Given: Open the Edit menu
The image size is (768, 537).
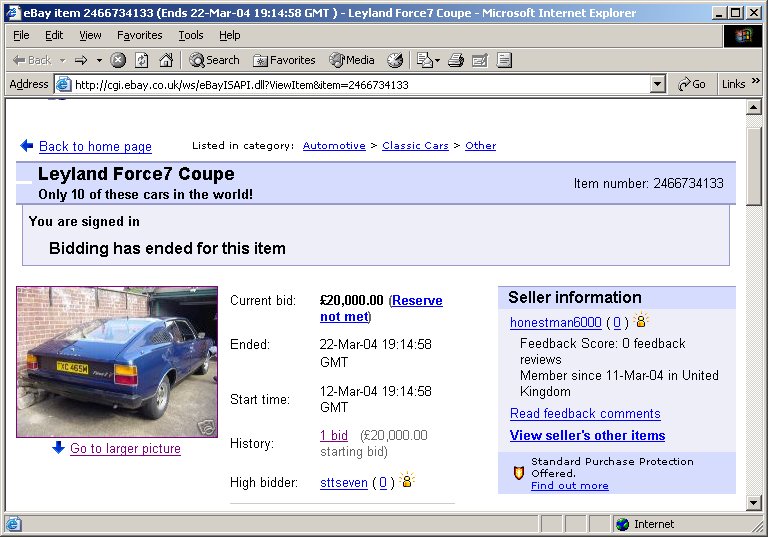Looking at the screenshot, I should pos(54,35).
